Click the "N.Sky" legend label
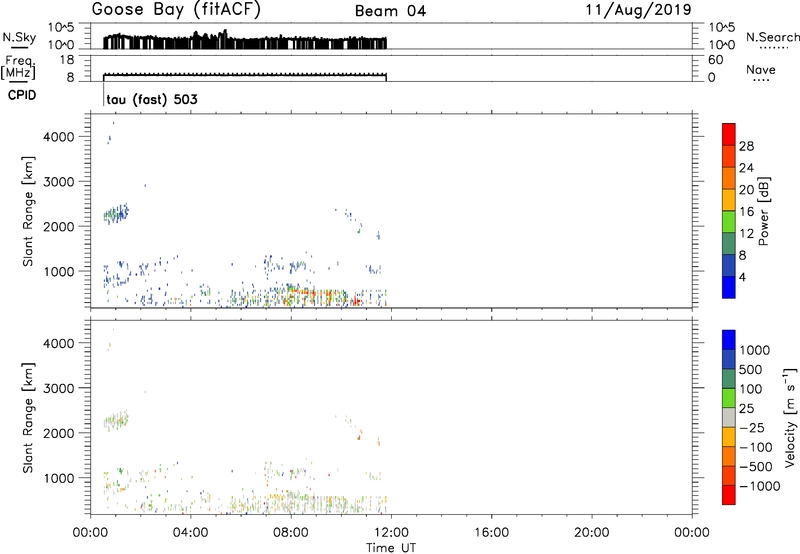The image size is (800, 554). click(x=19, y=37)
